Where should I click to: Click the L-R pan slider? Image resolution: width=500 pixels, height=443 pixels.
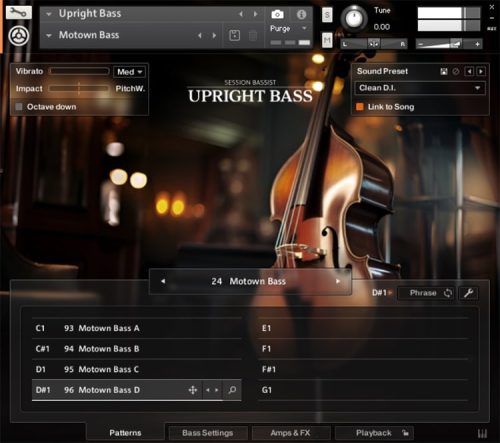[373, 44]
